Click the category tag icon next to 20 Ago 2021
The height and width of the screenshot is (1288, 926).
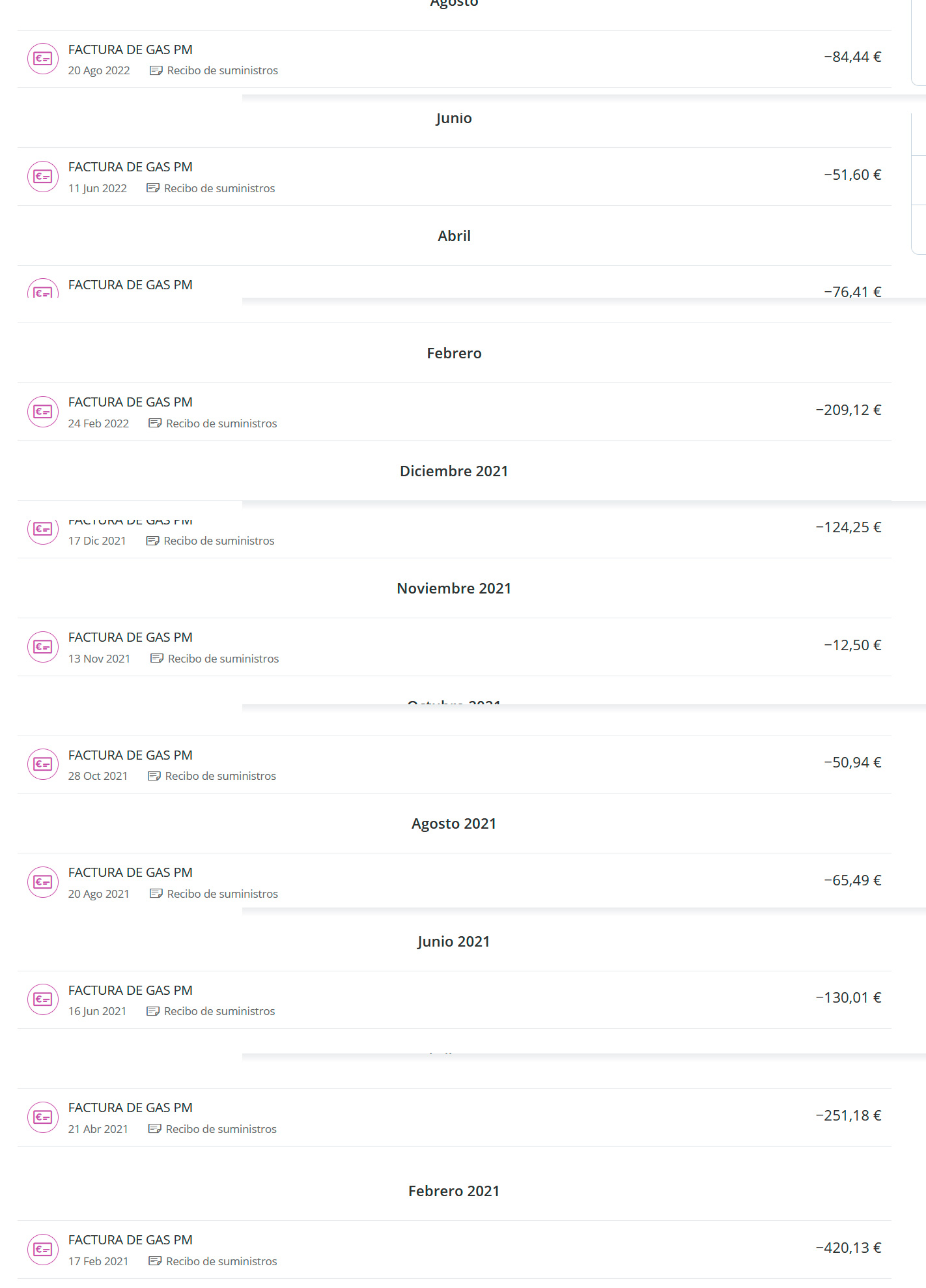156,894
